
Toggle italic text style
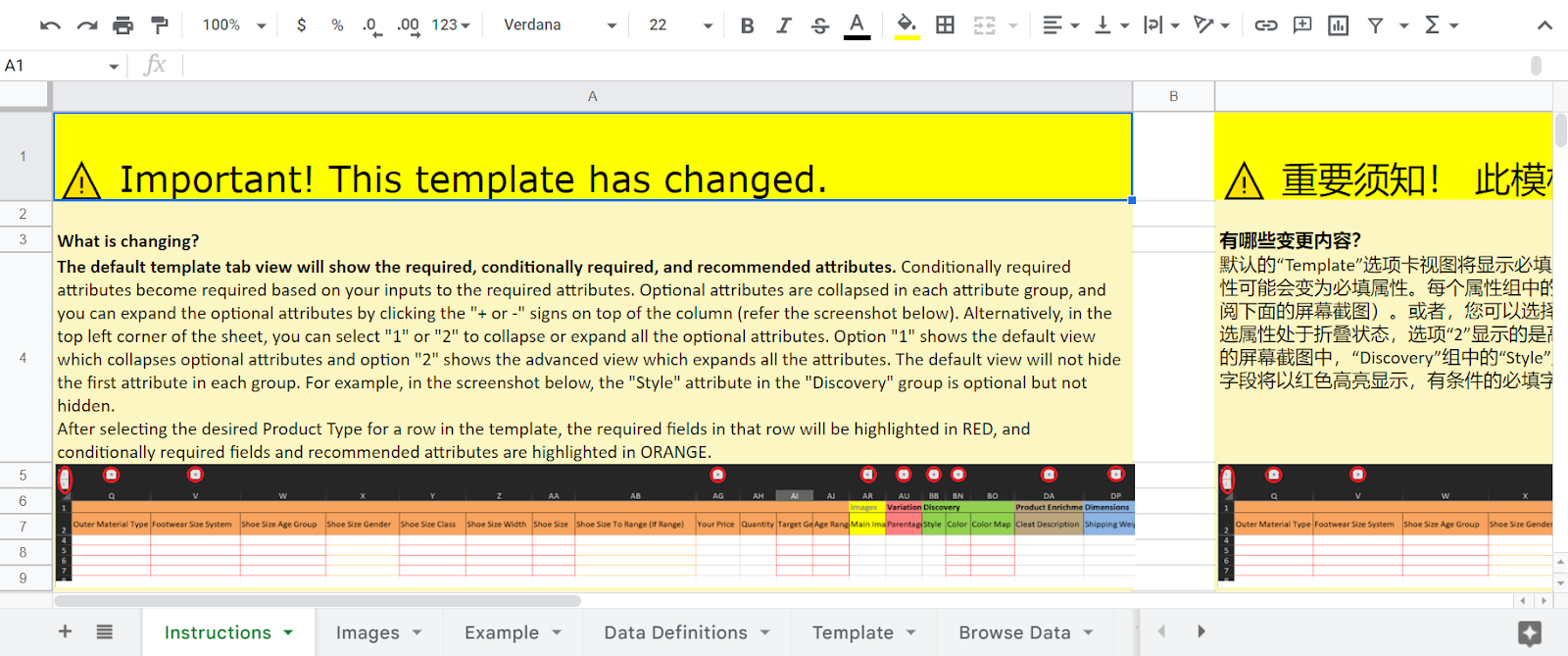(x=783, y=25)
